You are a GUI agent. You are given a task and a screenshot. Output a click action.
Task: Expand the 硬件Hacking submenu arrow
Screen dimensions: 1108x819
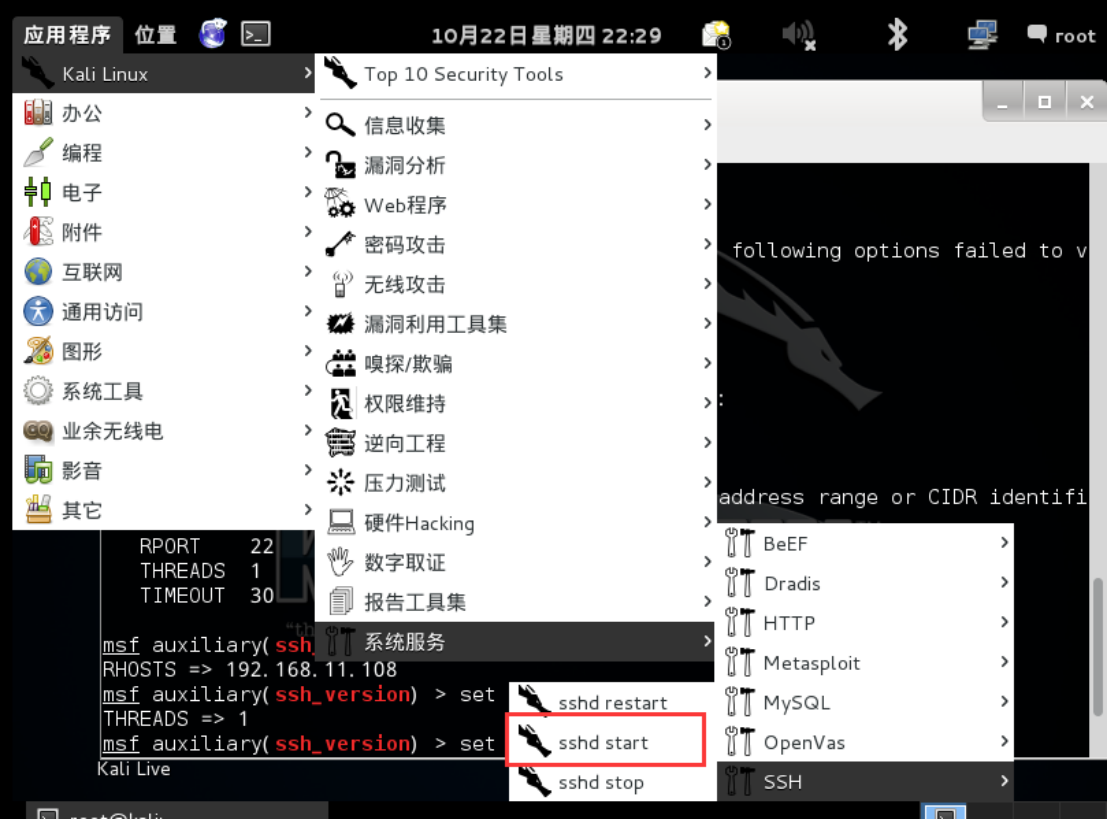[707, 522]
